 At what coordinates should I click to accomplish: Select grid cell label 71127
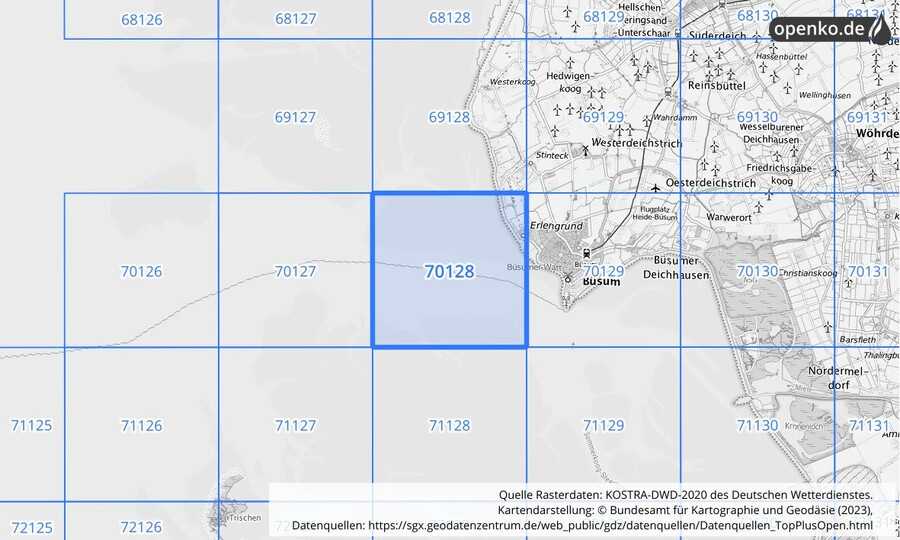pyautogui.click(x=295, y=425)
